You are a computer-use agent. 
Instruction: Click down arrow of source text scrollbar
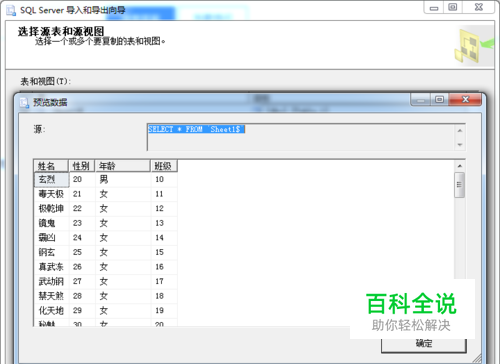[460, 144]
